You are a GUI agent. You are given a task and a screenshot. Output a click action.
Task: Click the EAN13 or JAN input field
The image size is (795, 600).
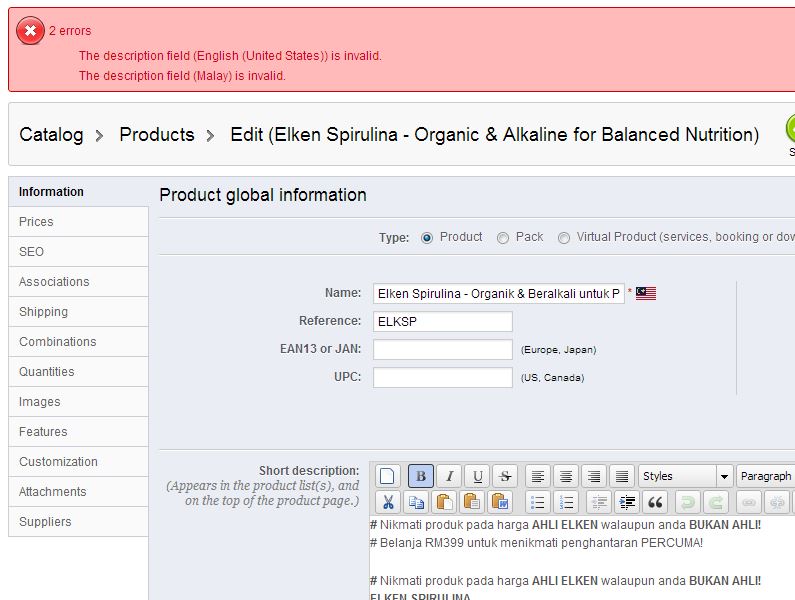[443, 349]
